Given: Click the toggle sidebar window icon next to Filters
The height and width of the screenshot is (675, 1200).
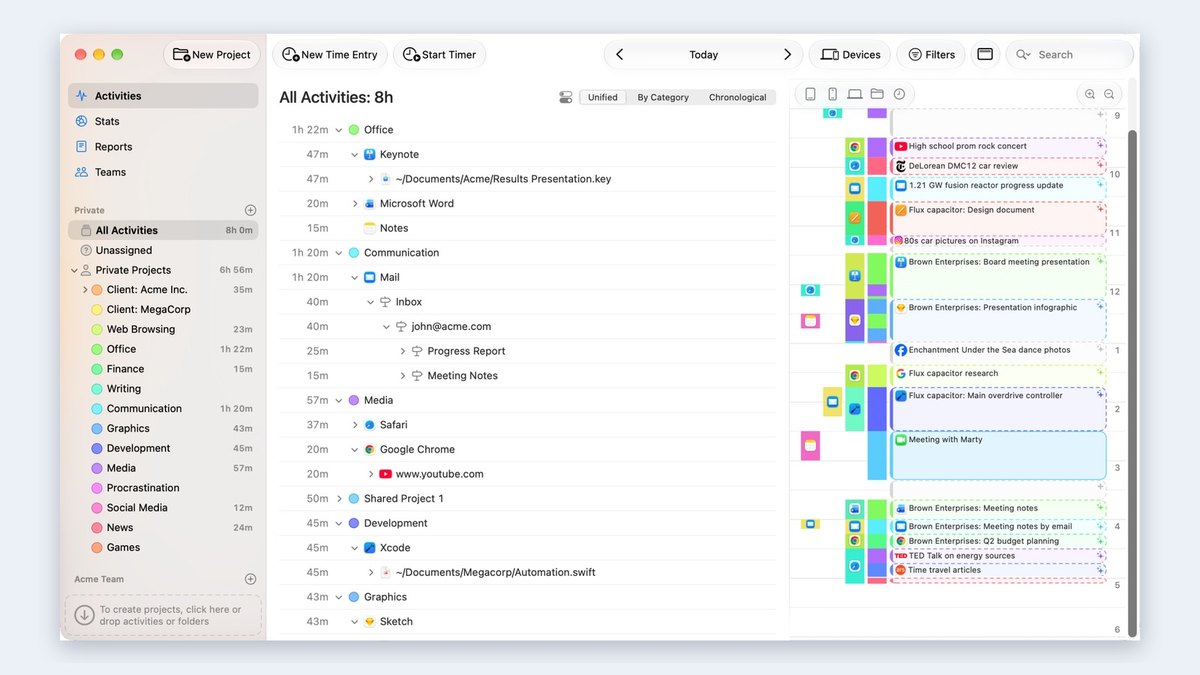Looking at the screenshot, I should pos(985,54).
